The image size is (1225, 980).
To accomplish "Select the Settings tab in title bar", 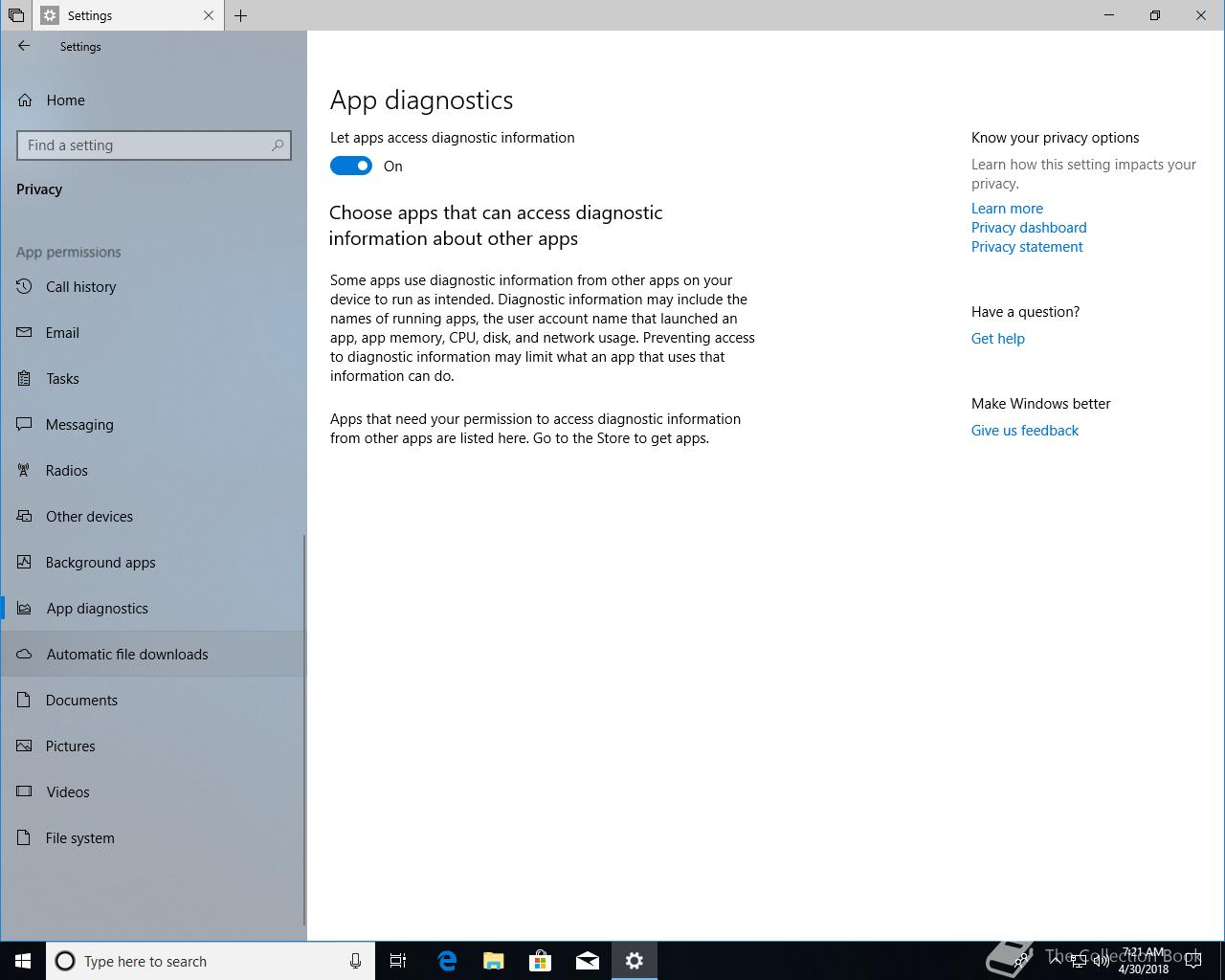I will click(x=128, y=15).
